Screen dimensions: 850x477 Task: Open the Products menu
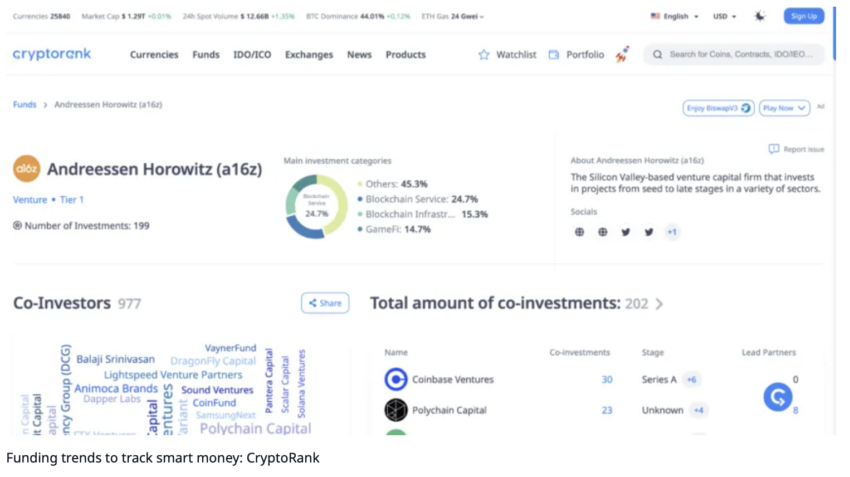(405, 55)
